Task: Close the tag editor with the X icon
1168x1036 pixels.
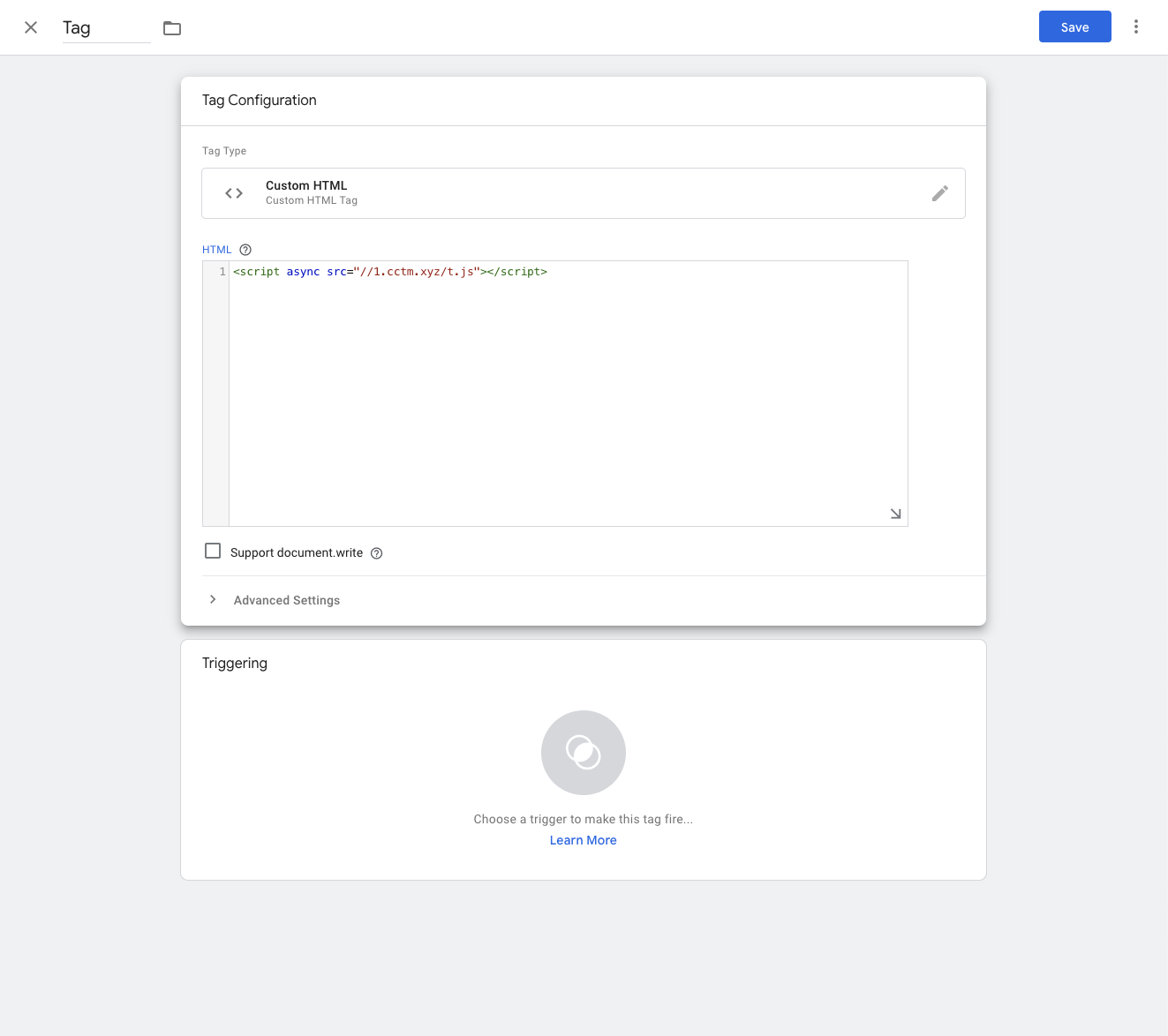Action: [31, 27]
